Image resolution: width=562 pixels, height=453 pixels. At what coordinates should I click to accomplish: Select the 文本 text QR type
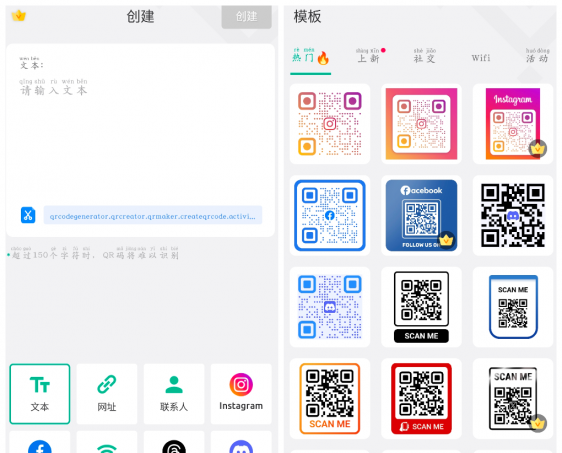[x=40, y=394]
